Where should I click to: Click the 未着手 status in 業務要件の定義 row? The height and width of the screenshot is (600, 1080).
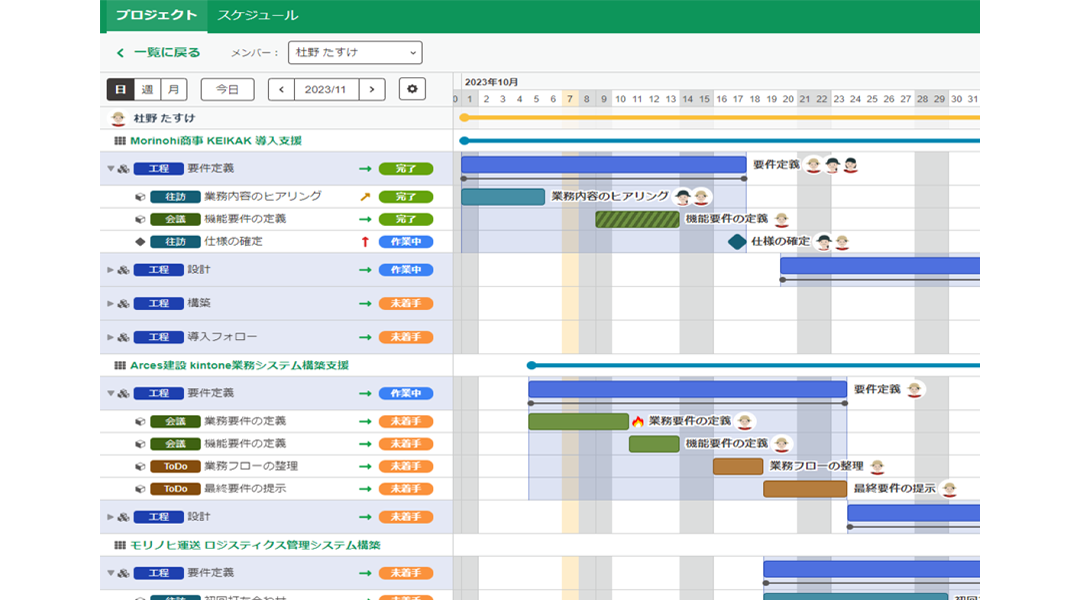coord(406,422)
